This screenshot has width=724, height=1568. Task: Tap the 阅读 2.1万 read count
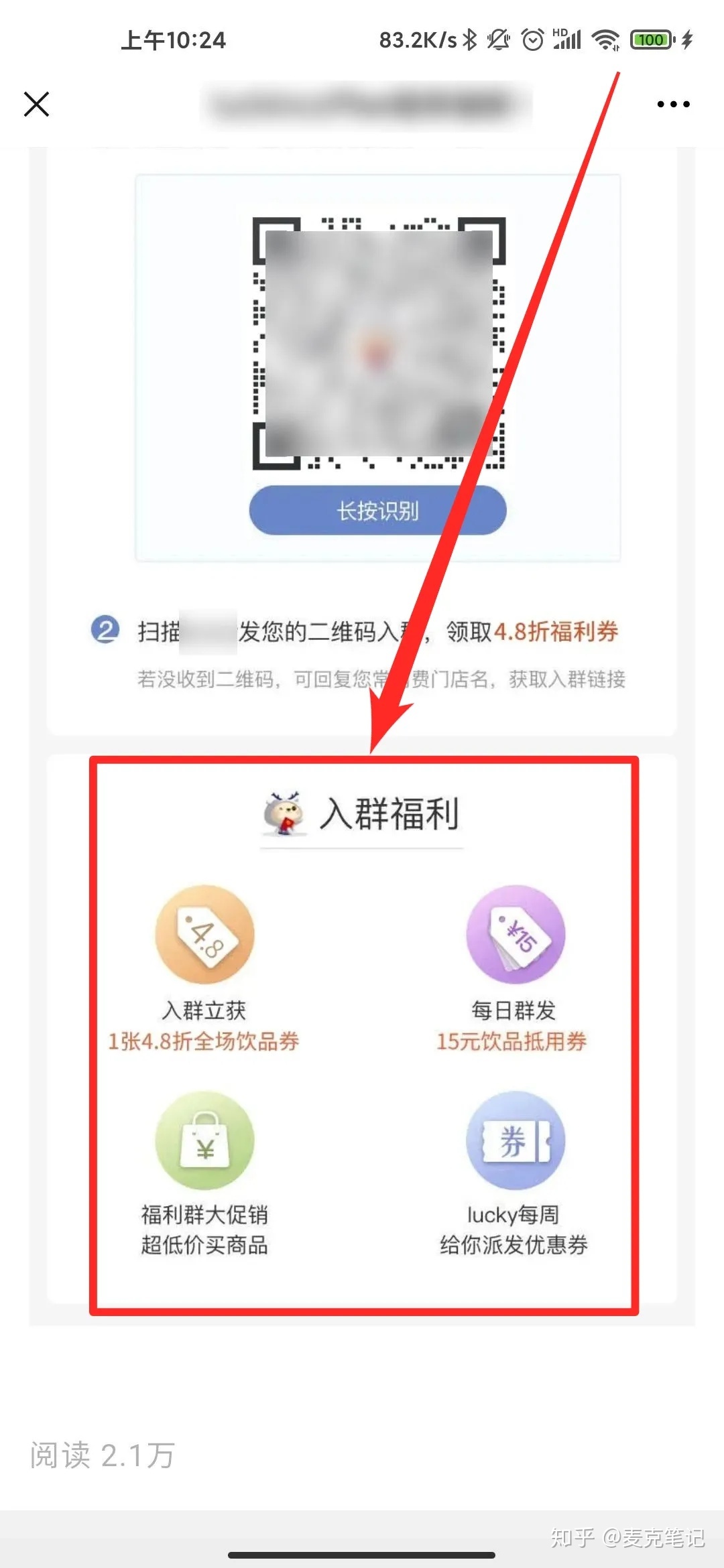102,1455
